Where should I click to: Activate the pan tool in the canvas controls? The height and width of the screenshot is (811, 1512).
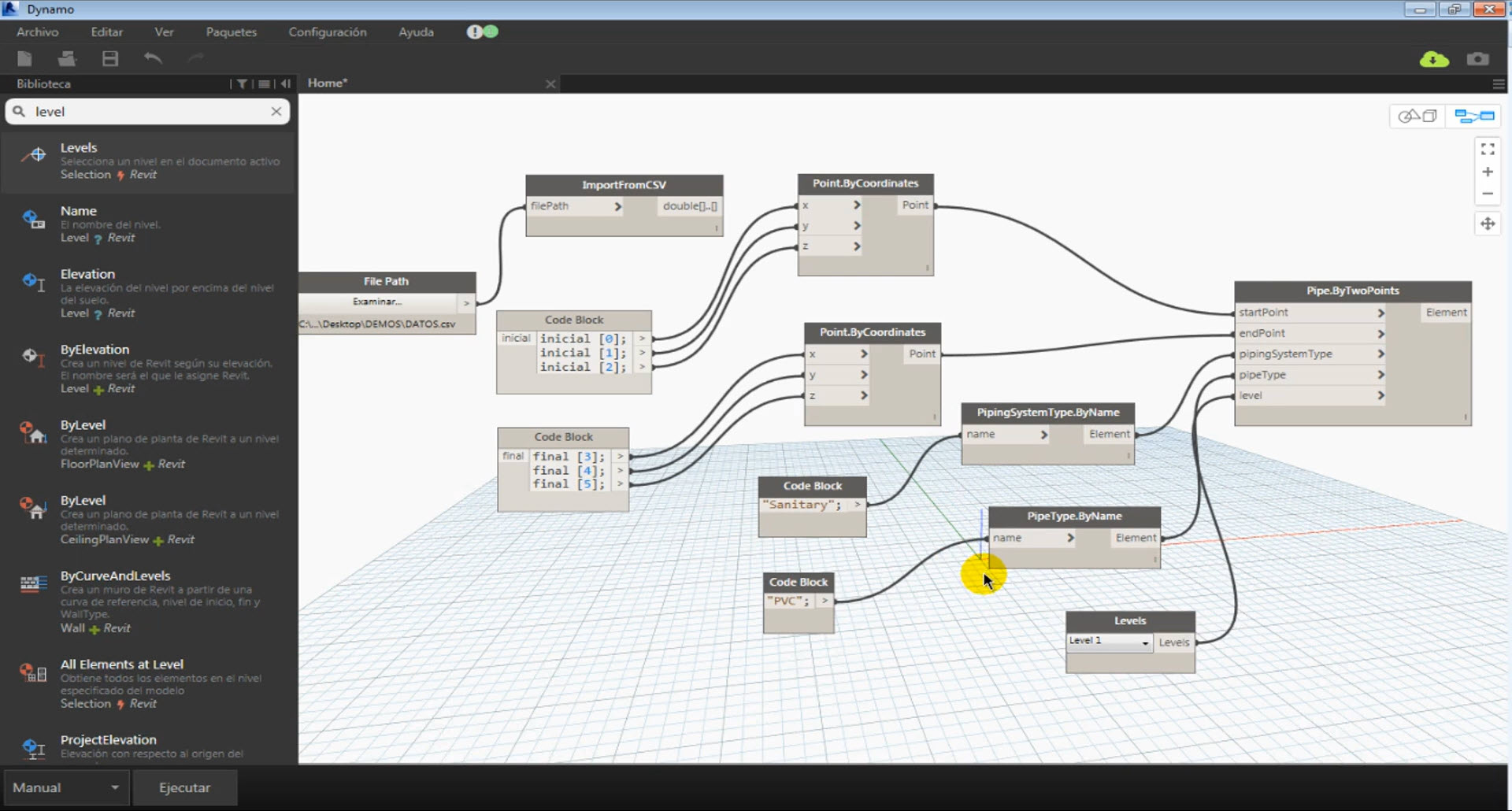[x=1488, y=224]
